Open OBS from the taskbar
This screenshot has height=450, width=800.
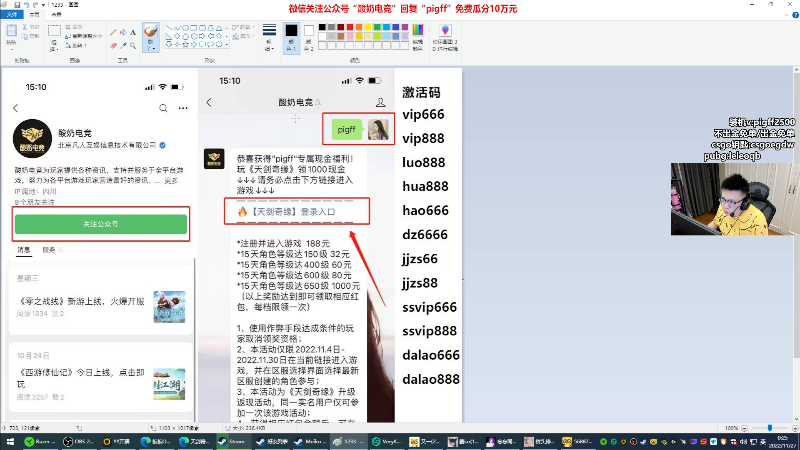click(x=79, y=442)
